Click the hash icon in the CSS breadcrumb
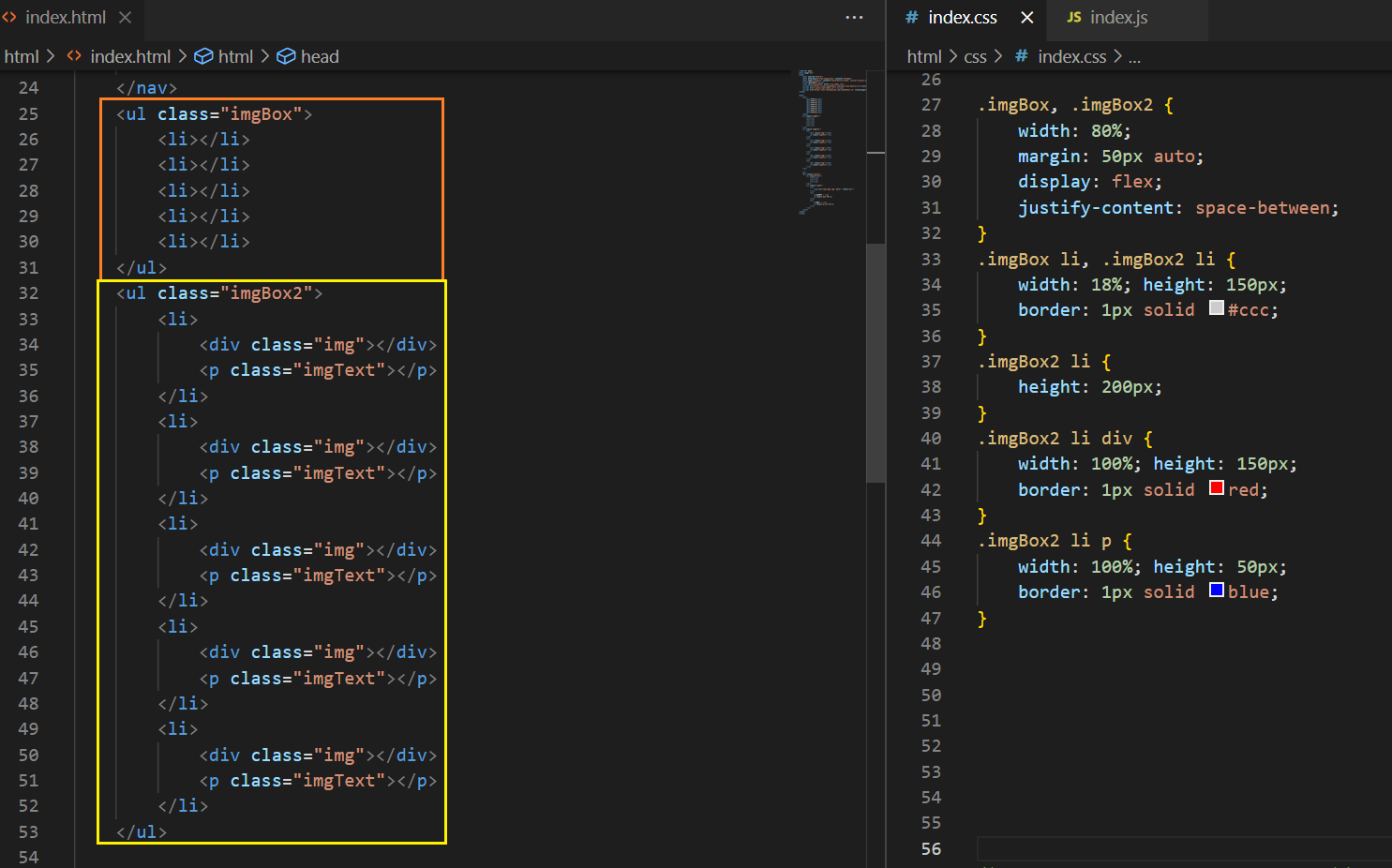This screenshot has height=868, width=1392. pyautogui.click(x=1022, y=56)
